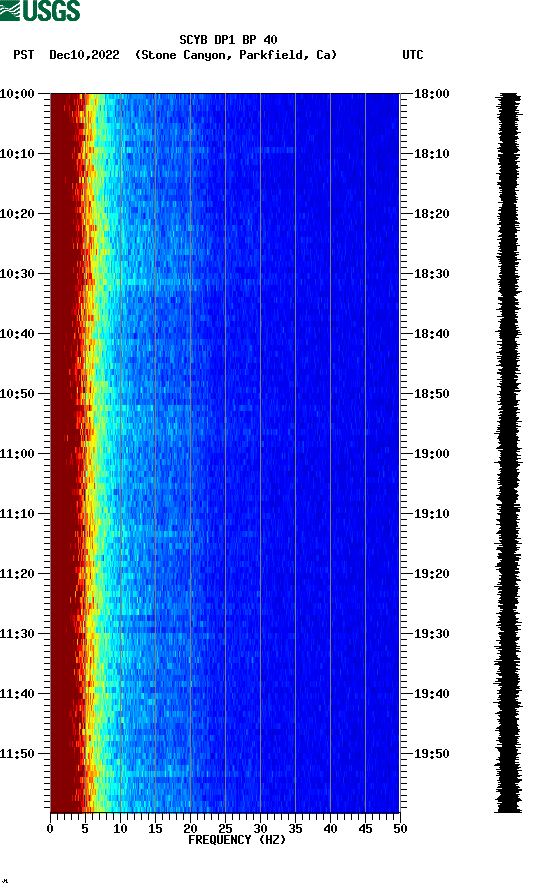The image size is (552, 892).
Task: Click the '10:40' PST time label
Action: 17,334
